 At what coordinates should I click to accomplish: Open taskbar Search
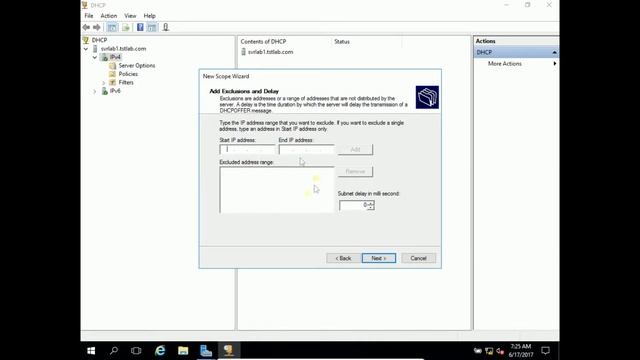pos(114,351)
